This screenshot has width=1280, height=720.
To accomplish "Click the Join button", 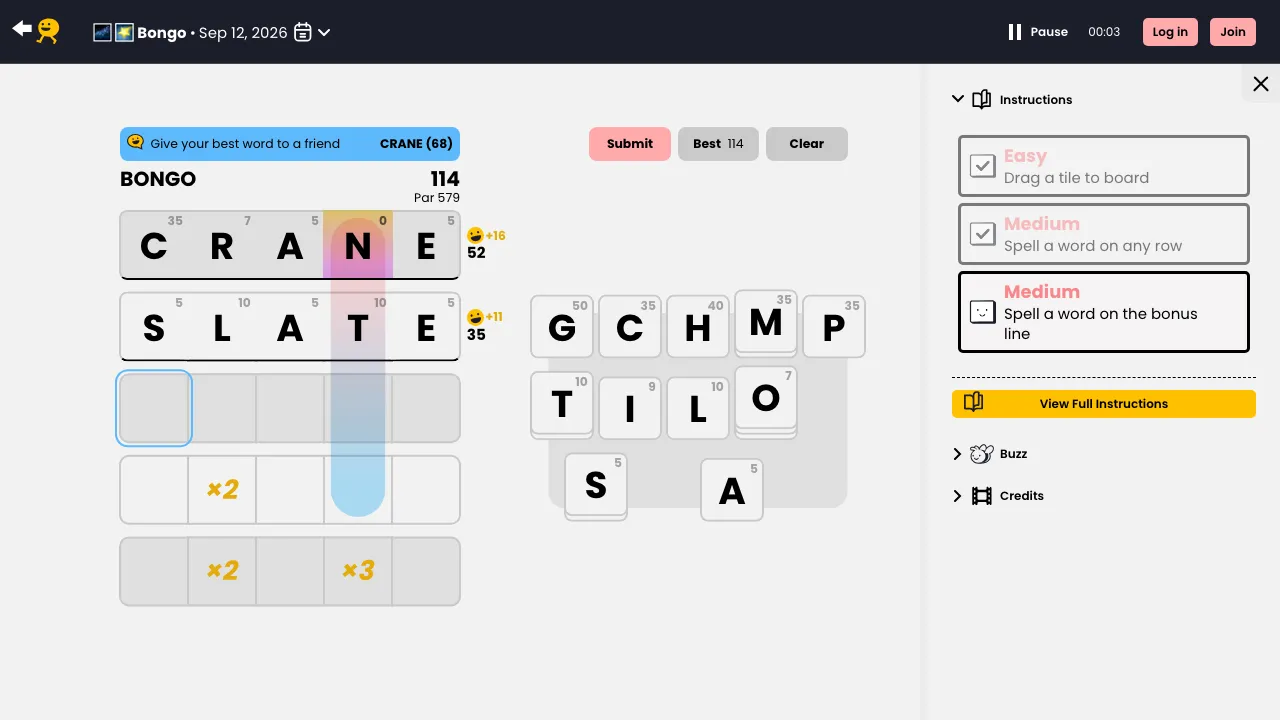I will click(x=1233, y=32).
